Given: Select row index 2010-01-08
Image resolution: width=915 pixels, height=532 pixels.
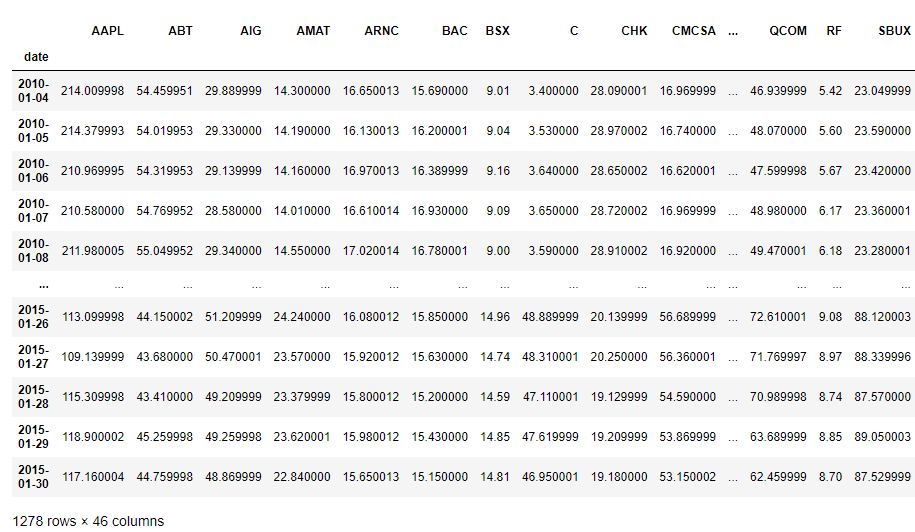Looking at the screenshot, I should coord(33,251).
